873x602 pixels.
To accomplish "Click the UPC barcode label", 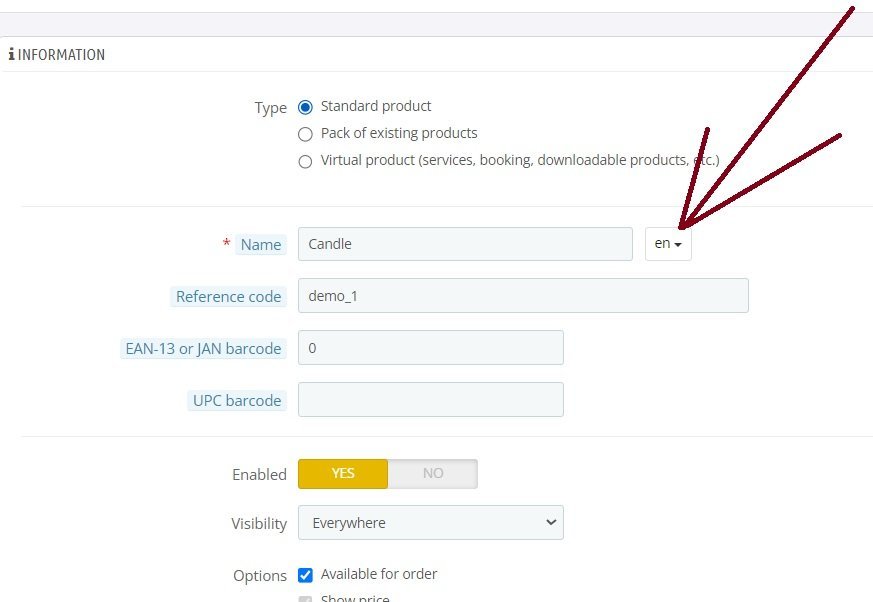I will (238, 401).
